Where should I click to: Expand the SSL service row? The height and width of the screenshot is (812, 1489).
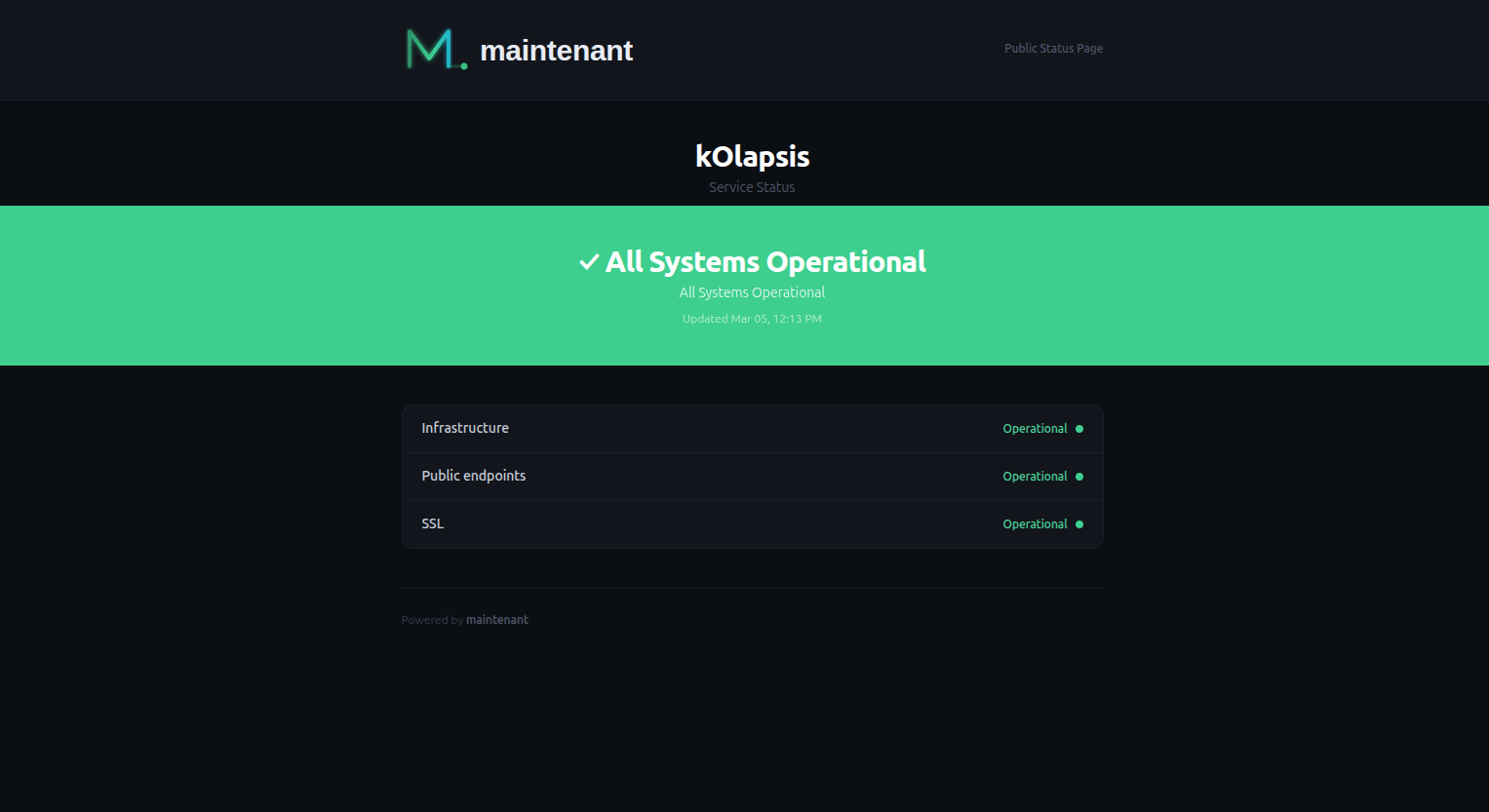point(751,523)
